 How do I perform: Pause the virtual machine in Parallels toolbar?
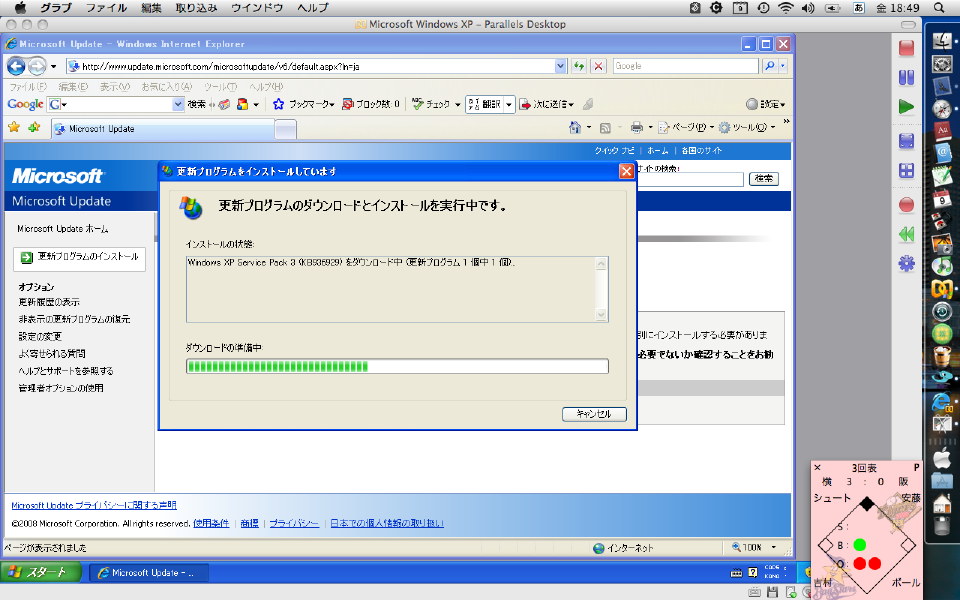[906, 78]
